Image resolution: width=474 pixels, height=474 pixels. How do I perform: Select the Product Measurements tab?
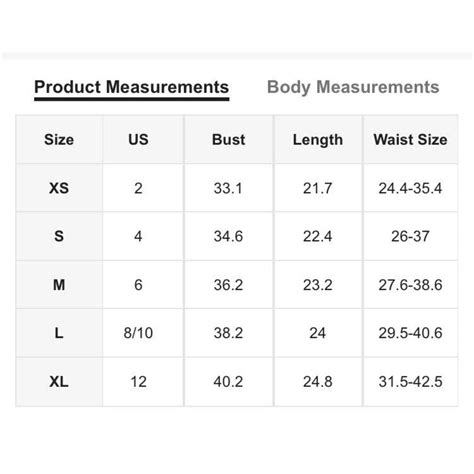[131, 87]
